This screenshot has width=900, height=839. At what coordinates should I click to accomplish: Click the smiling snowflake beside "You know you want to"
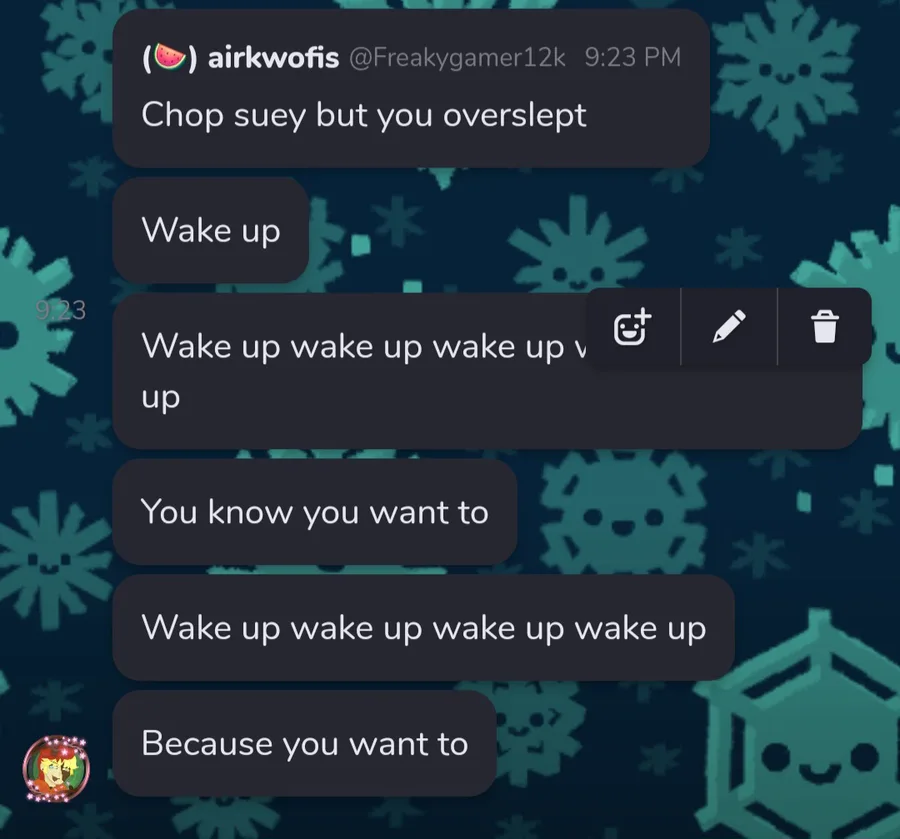point(623,514)
